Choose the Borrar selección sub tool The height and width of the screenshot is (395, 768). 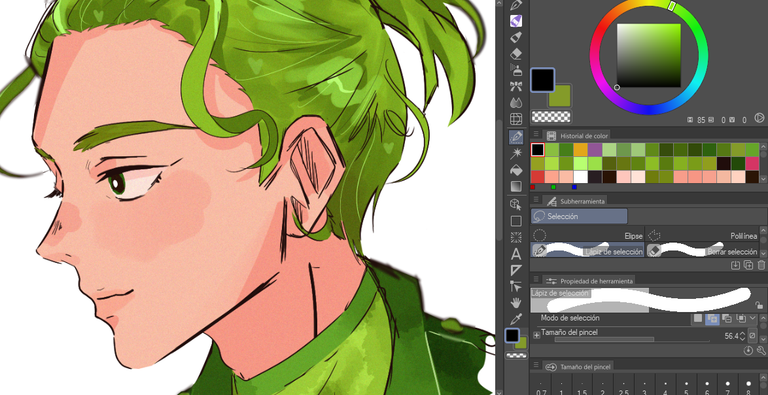[702, 250]
